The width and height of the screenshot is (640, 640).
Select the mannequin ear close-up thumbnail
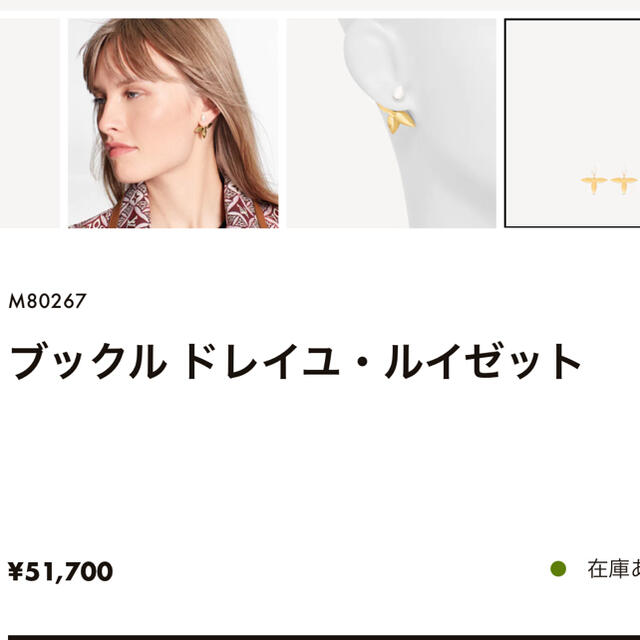391,123
